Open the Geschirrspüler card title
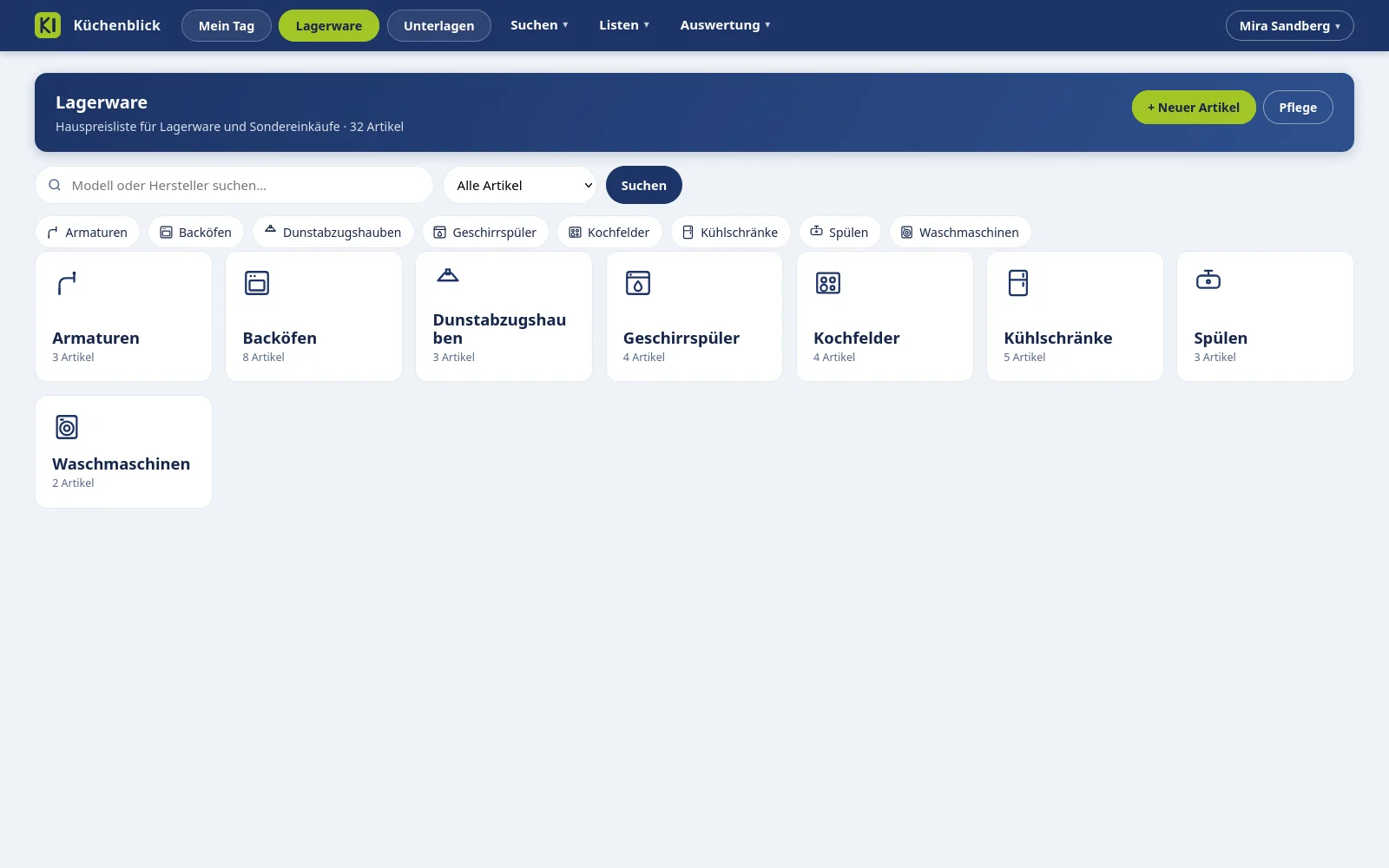 click(x=681, y=339)
